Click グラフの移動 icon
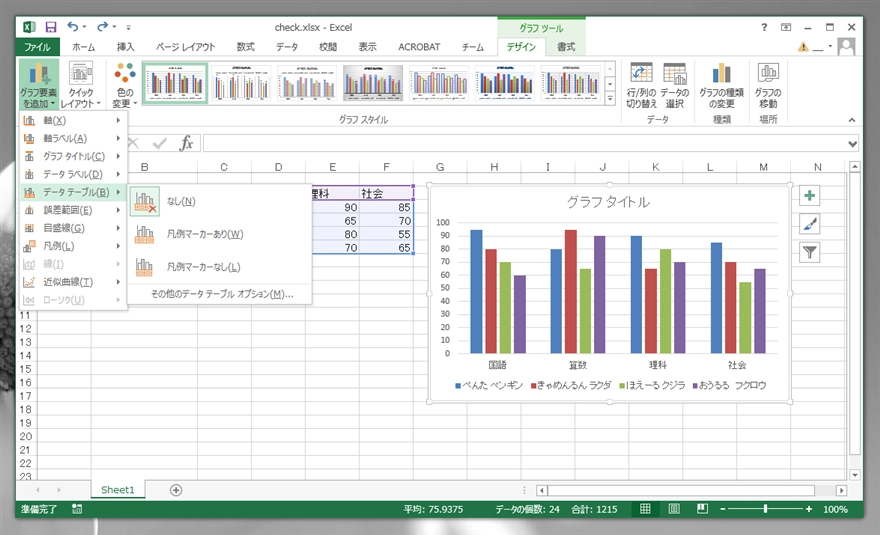Viewport: 880px width, 535px height. click(768, 85)
